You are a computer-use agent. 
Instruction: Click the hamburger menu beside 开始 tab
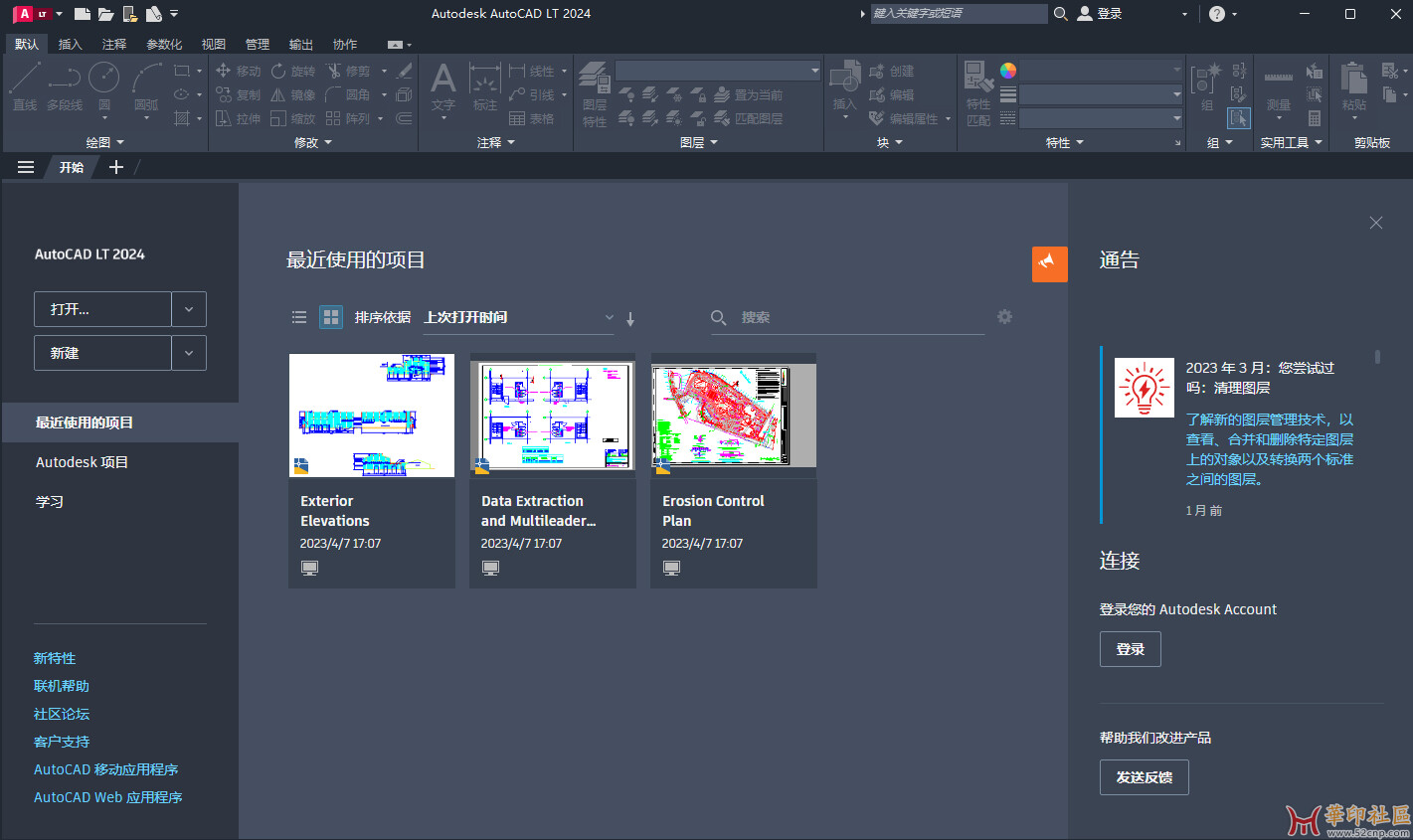(x=26, y=167)
